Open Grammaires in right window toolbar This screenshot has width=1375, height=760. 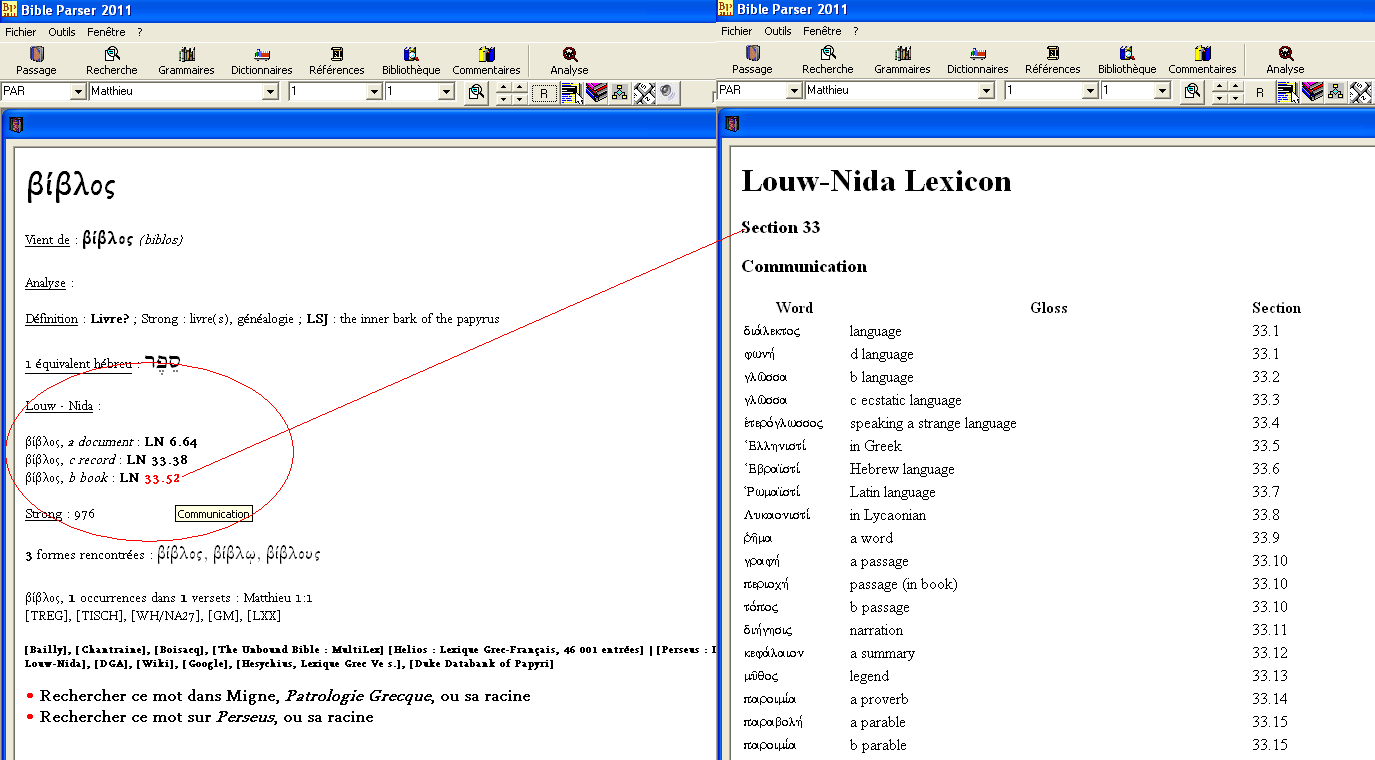click(902, 60)
